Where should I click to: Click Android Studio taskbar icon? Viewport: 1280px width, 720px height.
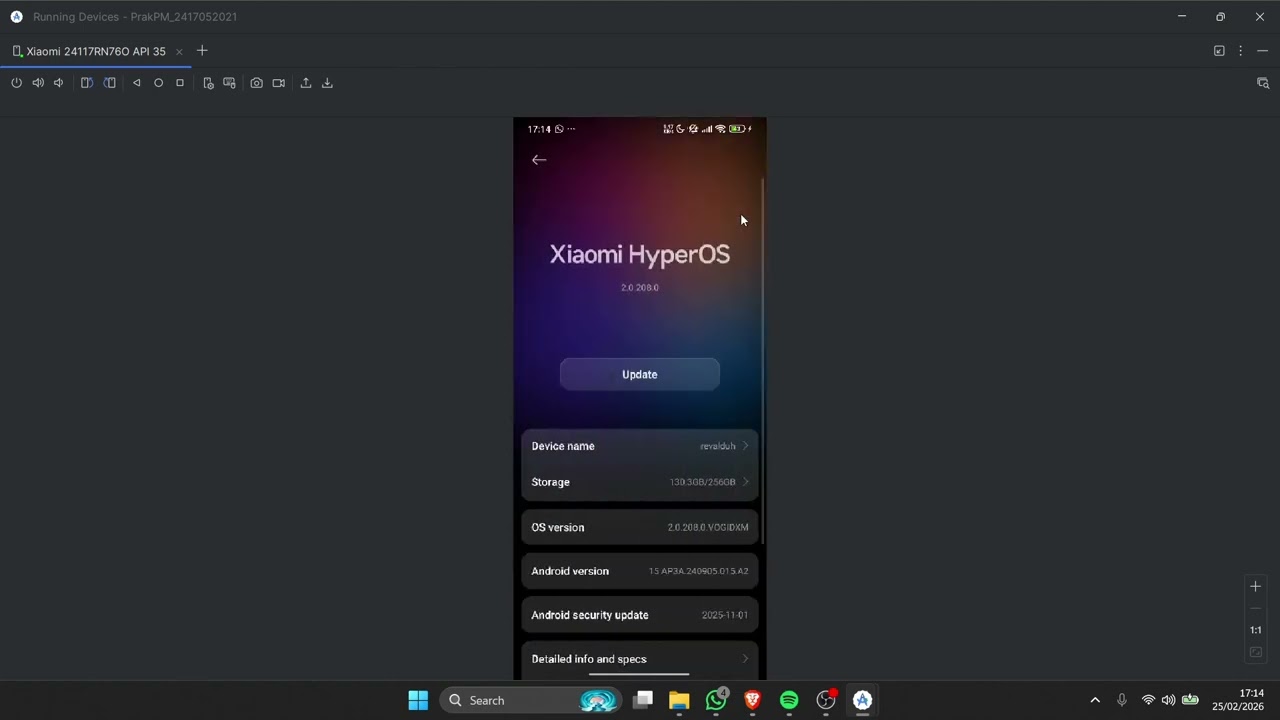862,700
